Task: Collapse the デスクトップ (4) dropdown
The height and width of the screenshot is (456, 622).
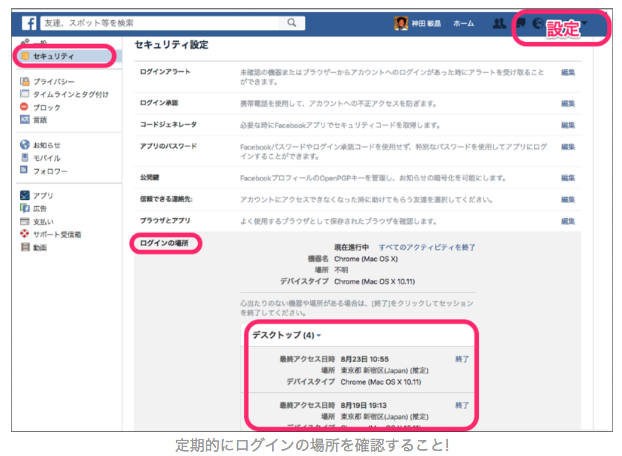Action: (x=286, y=335)
